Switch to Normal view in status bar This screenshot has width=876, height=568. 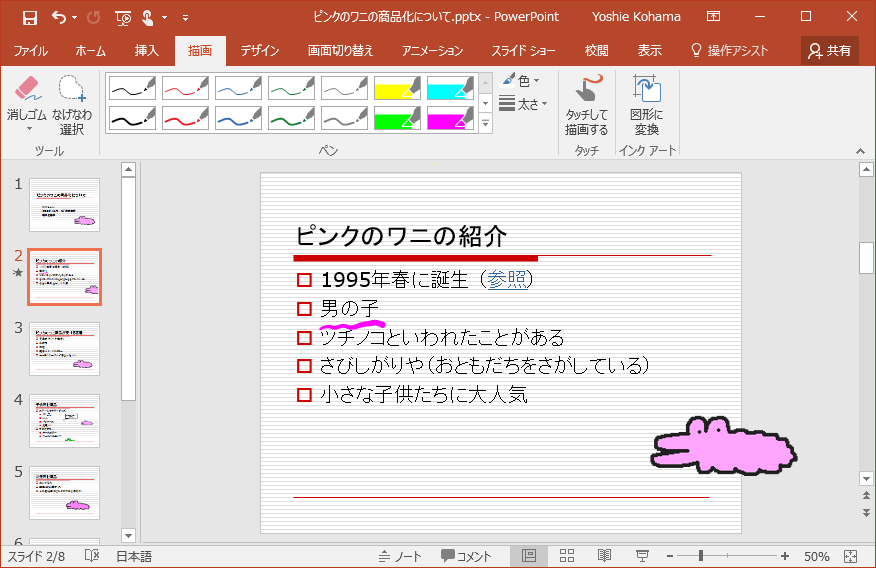click(x=529, y=556)
